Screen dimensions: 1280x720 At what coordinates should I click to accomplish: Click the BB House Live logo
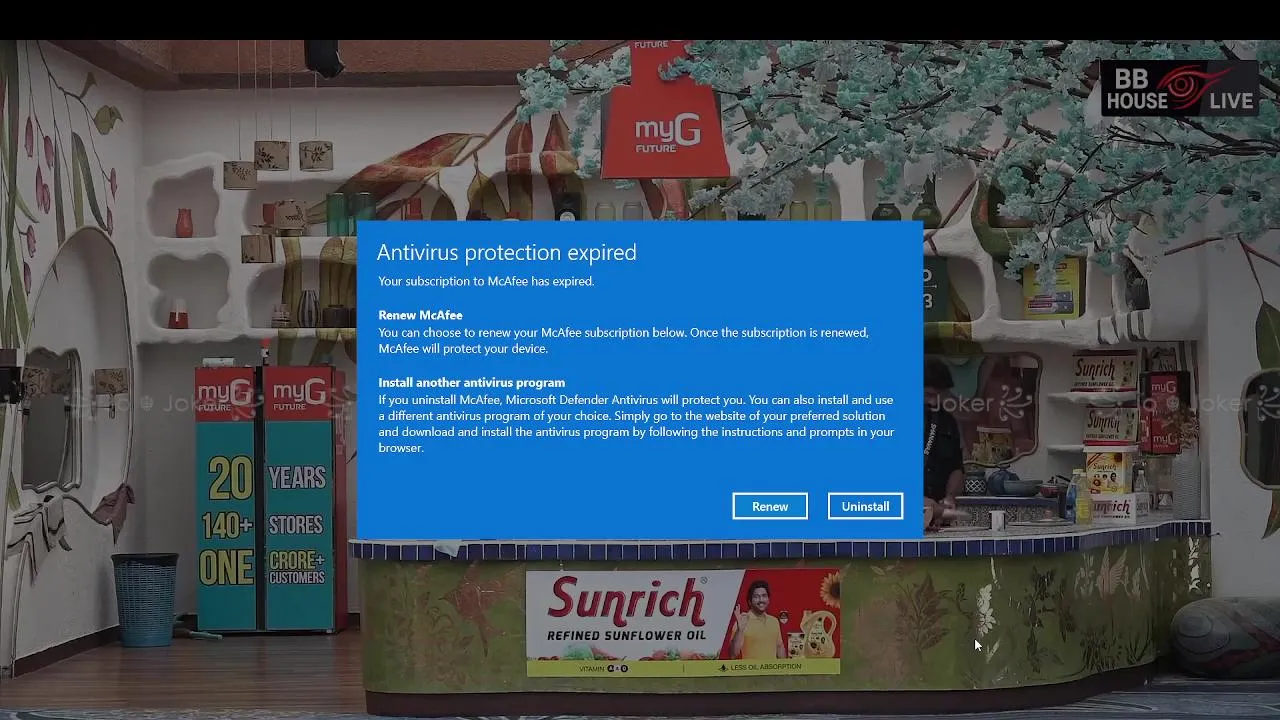pos(1179,89)
